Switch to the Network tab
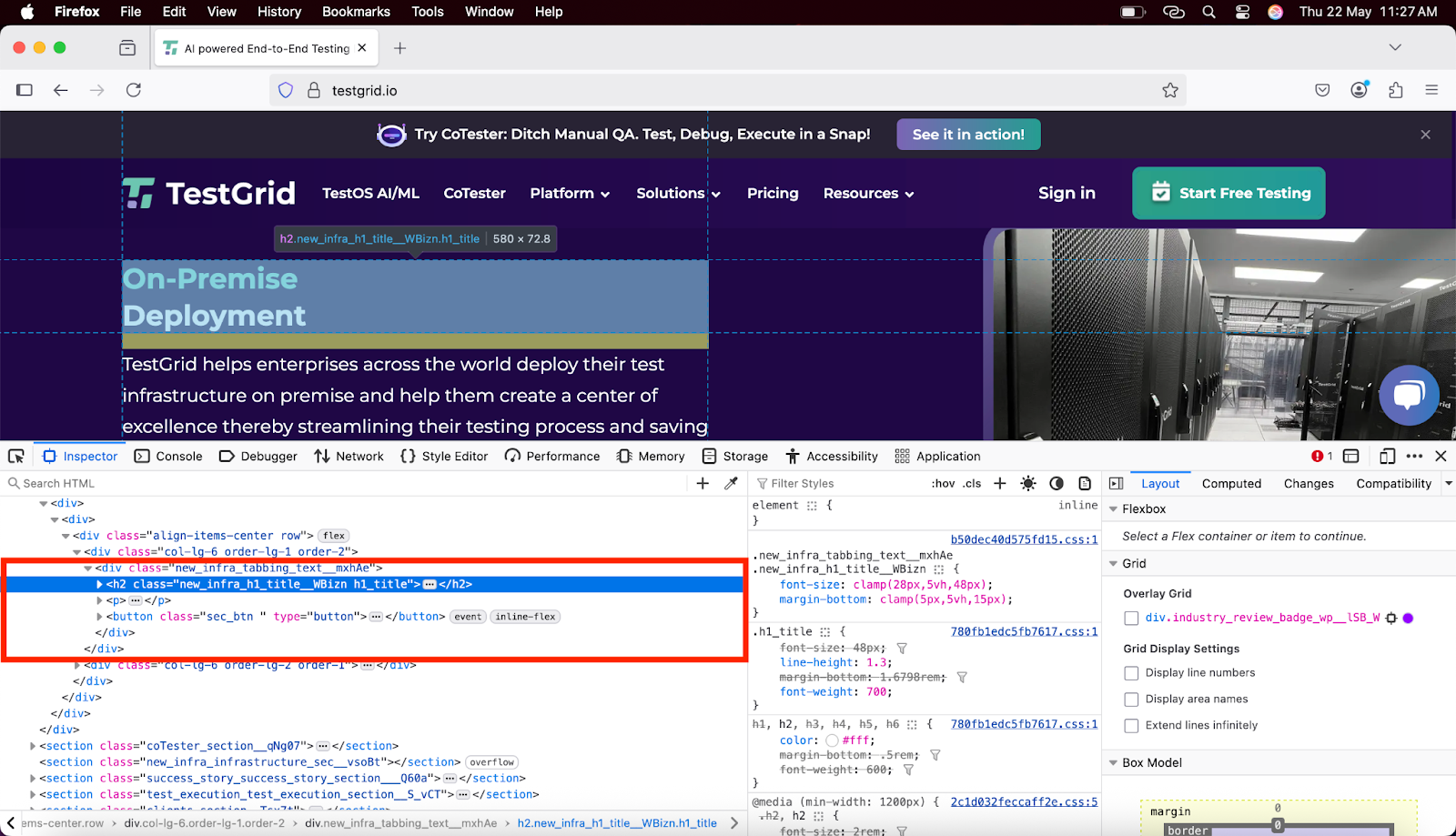The image size is (1456, 836). pos(349,456)
